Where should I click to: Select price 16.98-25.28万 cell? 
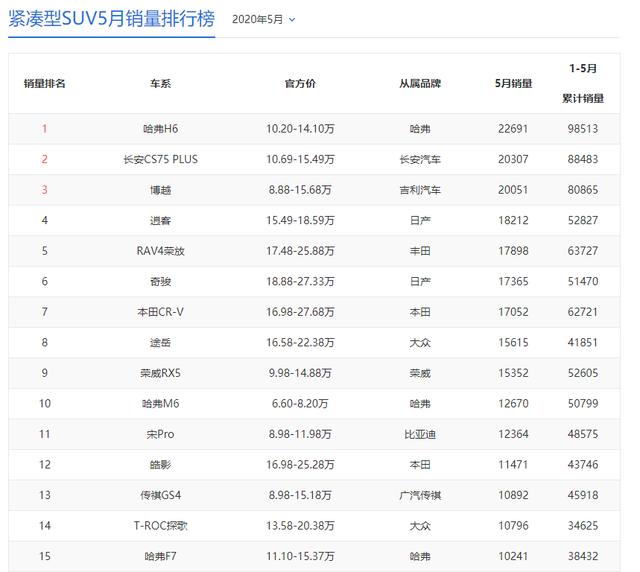point(300,465)
